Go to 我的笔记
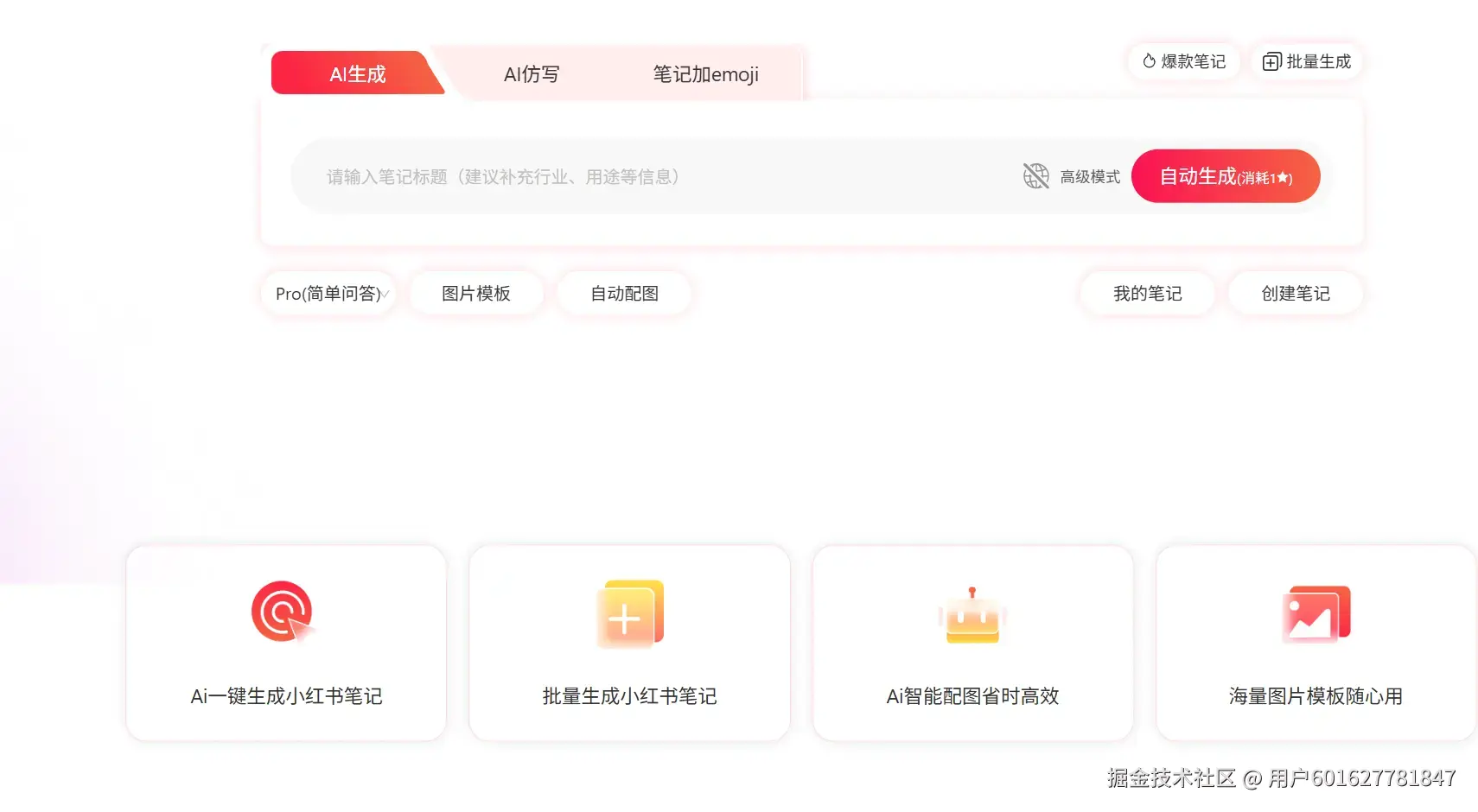 (1148, 294)
